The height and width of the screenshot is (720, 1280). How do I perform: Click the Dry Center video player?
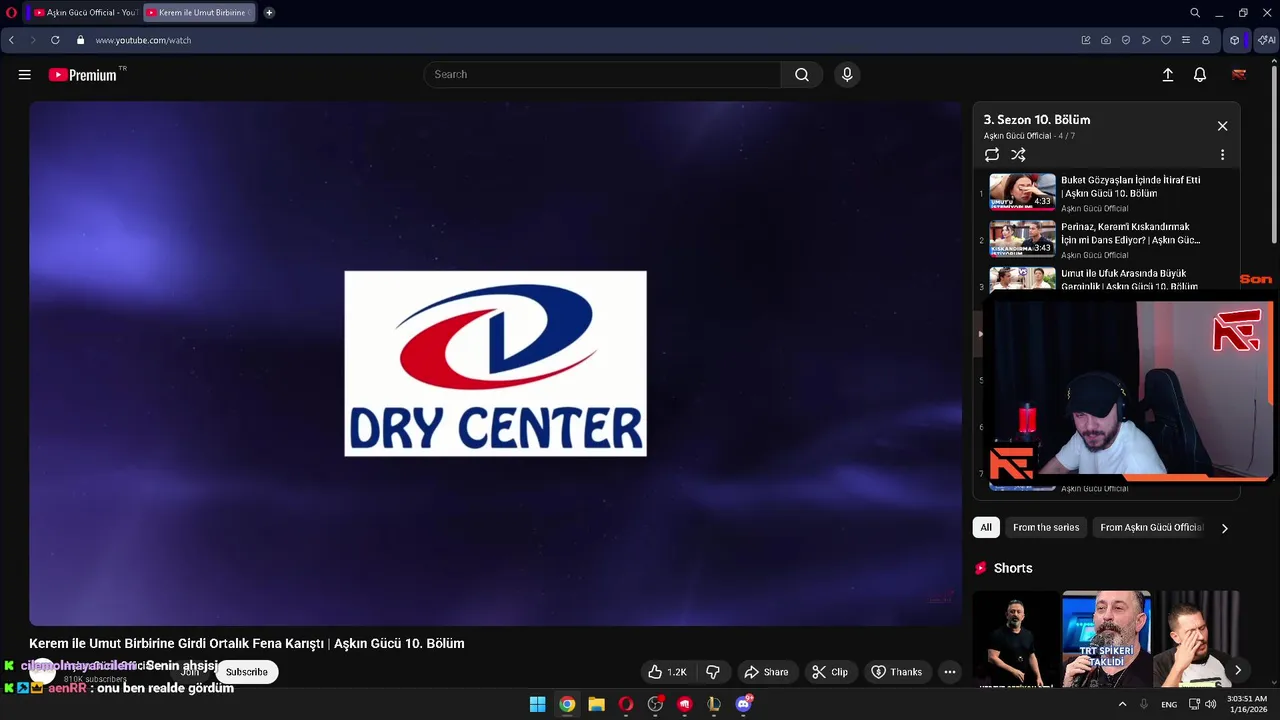(x=495, y=363)
